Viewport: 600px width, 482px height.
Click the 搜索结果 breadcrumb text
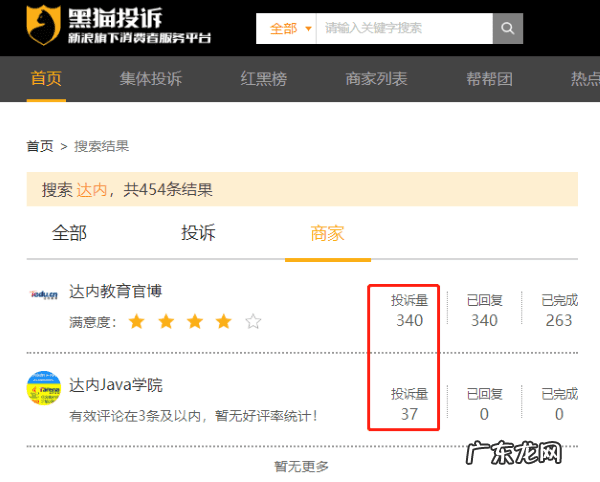click(x=101, y=146)
